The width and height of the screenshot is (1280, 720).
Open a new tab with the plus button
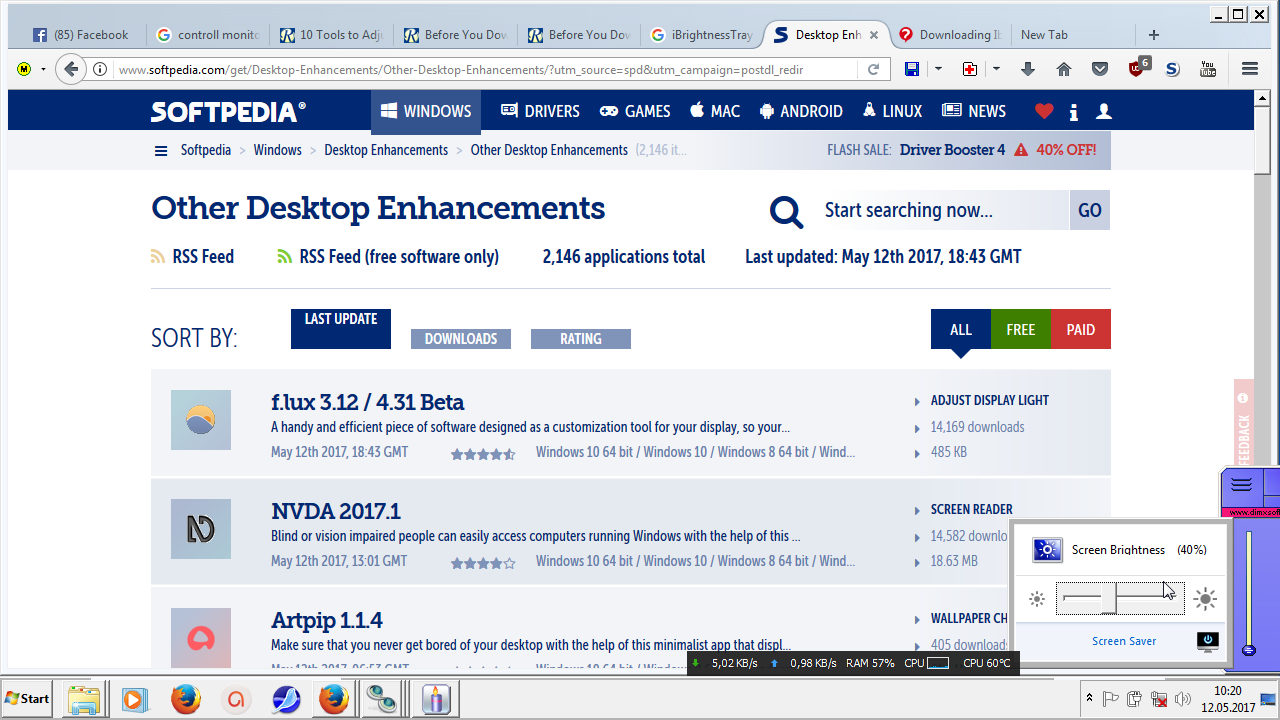[x=1154, y=35]
